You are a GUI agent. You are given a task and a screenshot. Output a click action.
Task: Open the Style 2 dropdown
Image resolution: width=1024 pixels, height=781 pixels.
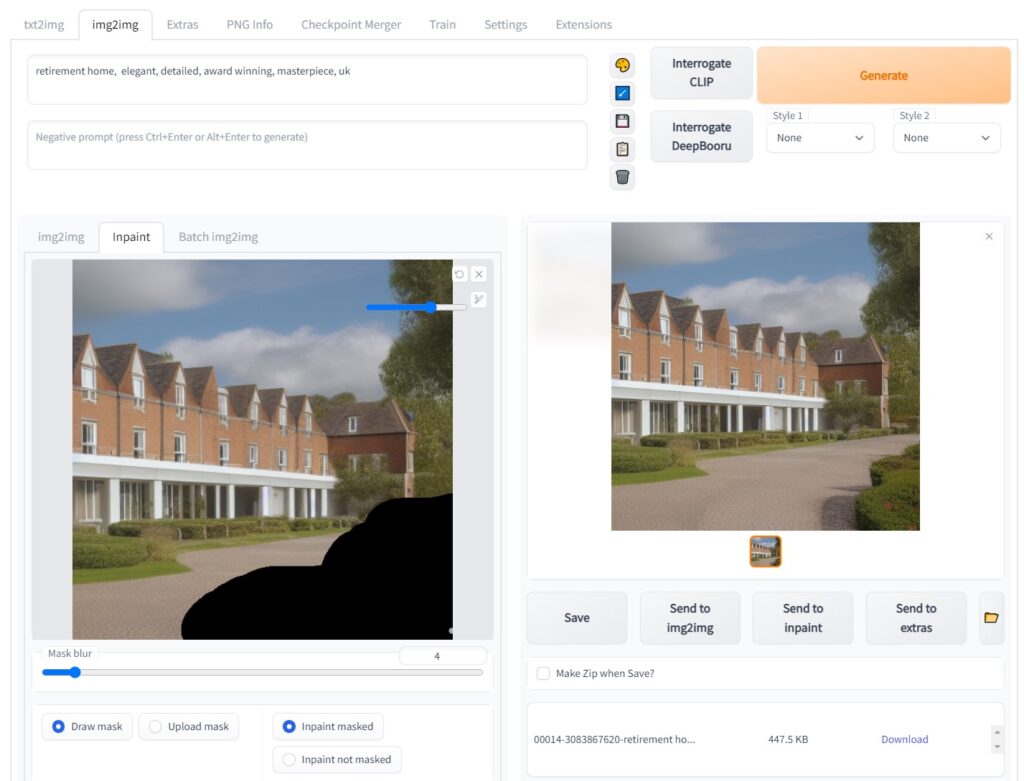[947, 138]
